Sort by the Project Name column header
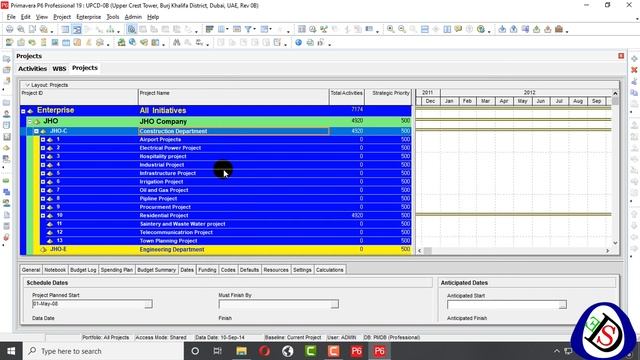Screen dimensions: 640x360 tap(233, 97)
